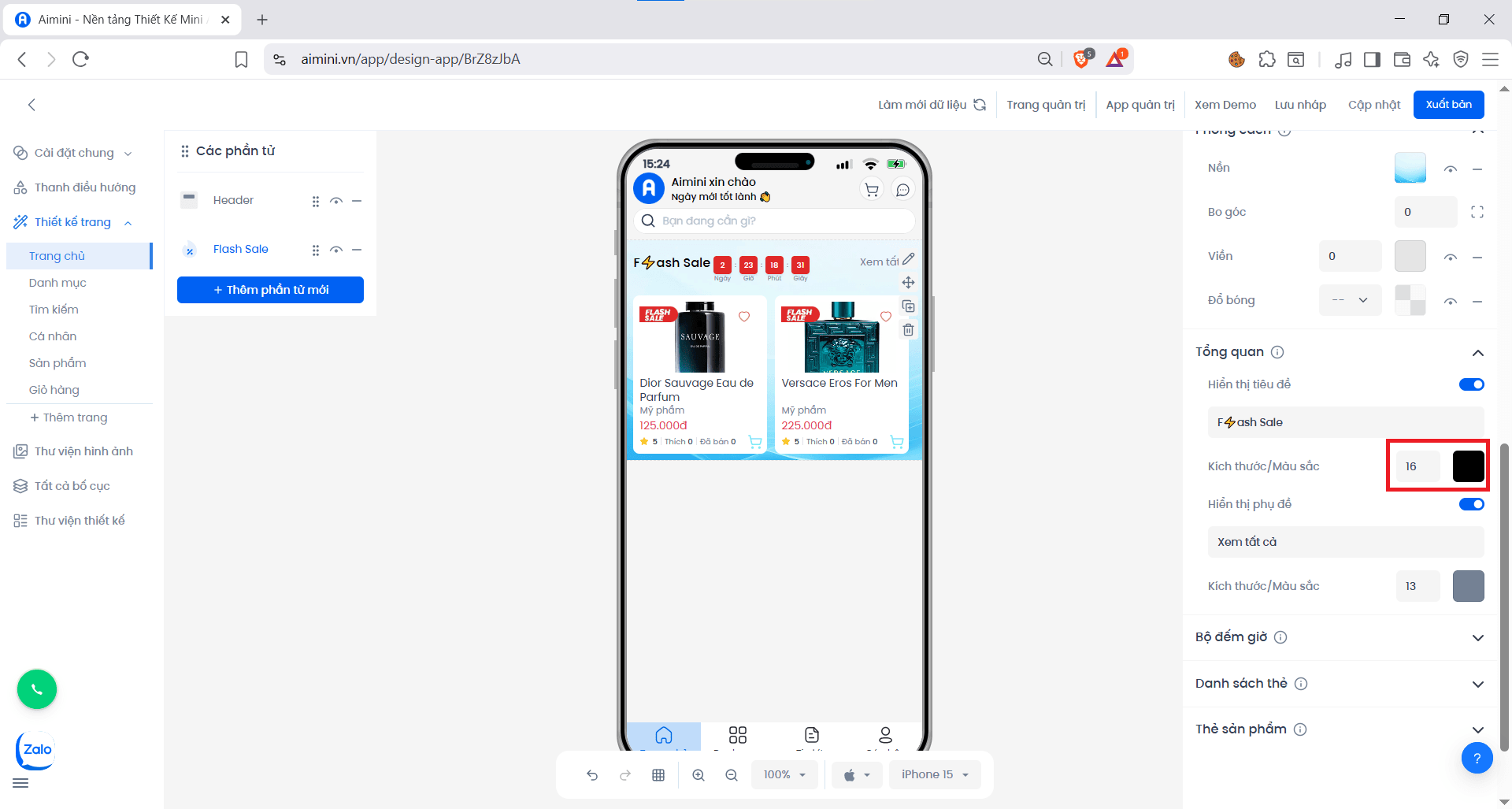This screenshot has width=1512, height=809.
Task: Select Thư viện hình ảnh in sidebar
Action: tap(83, 451)
